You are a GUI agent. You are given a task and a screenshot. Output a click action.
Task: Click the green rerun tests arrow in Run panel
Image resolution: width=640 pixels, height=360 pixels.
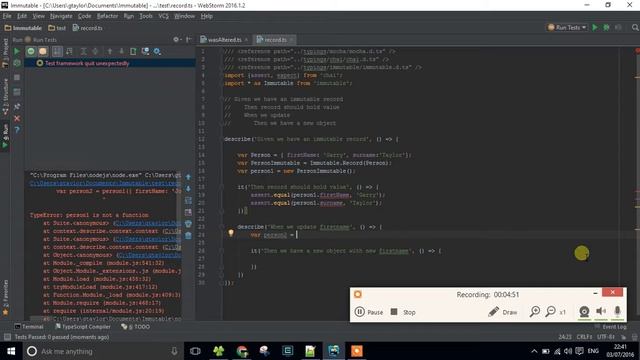17,51
